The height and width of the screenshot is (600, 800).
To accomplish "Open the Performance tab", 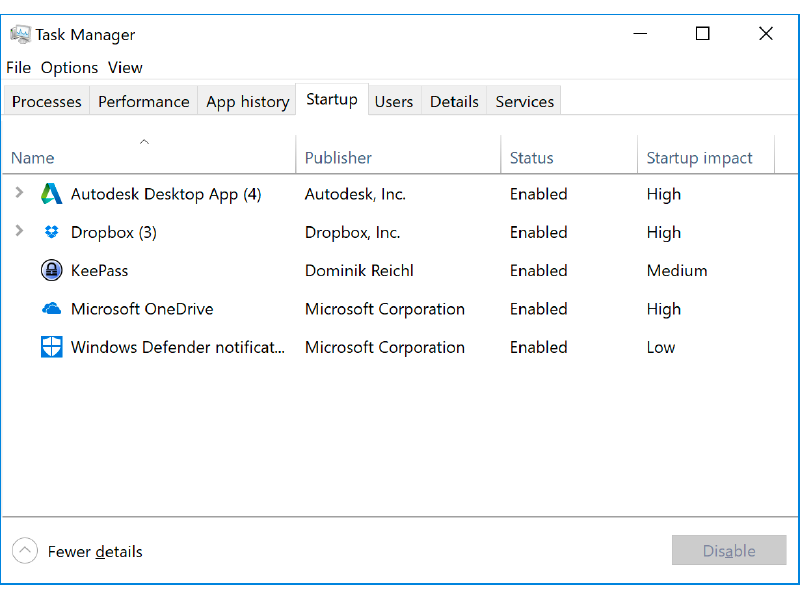I will (x=143, y=100).
